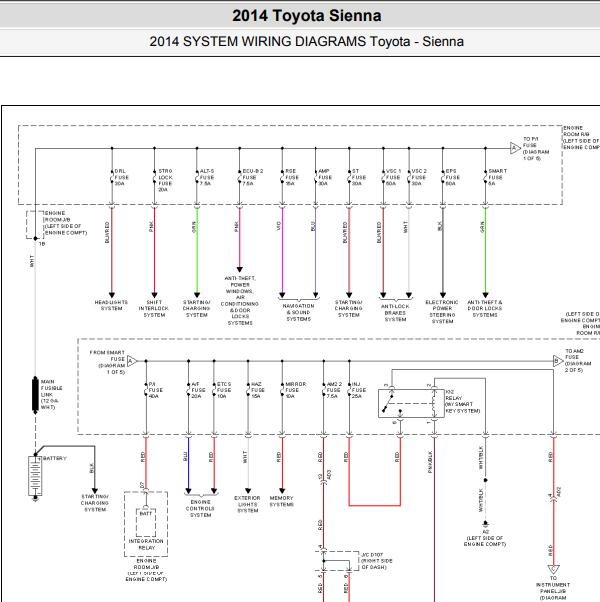This screenshot has width=600, height=602.
Task: Click the TO AM2 FUSE diagram reference
Action: pos(578,361)
